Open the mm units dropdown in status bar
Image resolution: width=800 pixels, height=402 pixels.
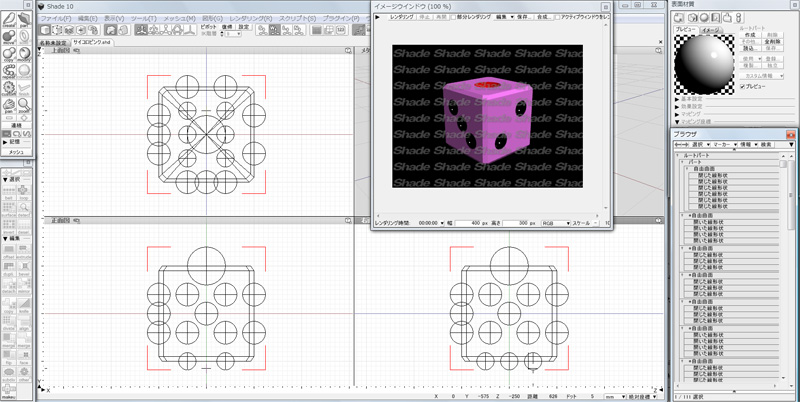point(616,396)
